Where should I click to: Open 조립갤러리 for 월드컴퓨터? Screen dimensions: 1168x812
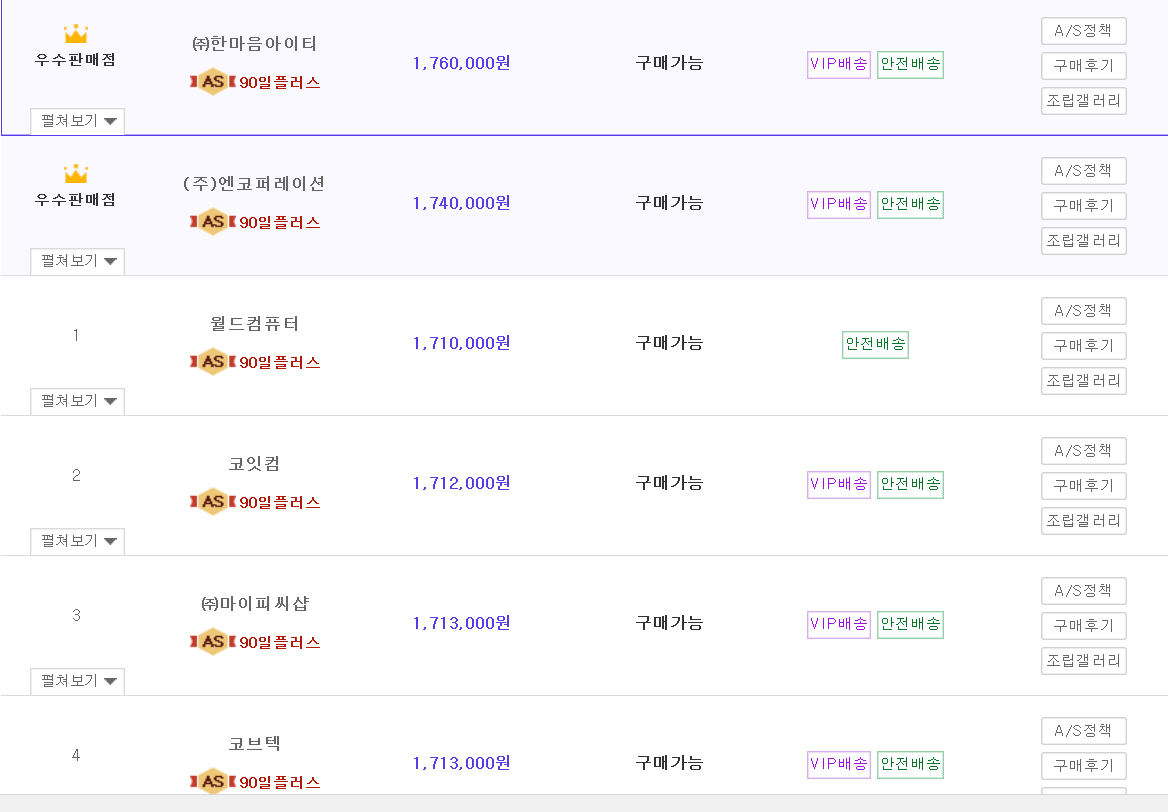(1084, 381)
